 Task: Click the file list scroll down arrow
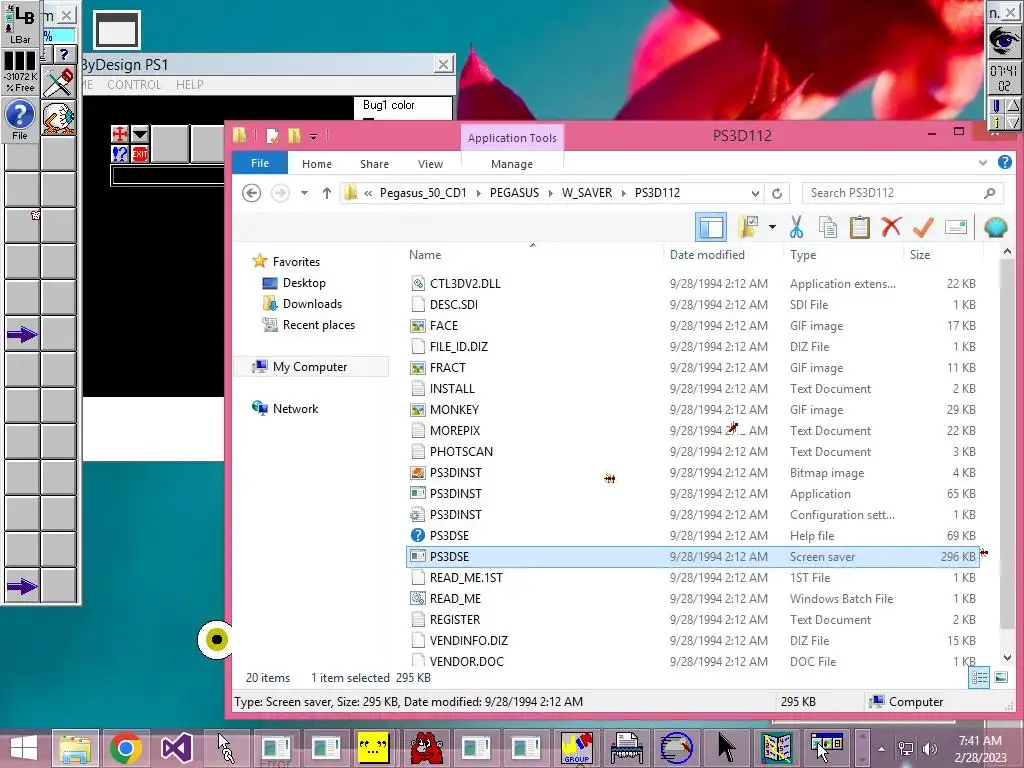pos(1007,658)
